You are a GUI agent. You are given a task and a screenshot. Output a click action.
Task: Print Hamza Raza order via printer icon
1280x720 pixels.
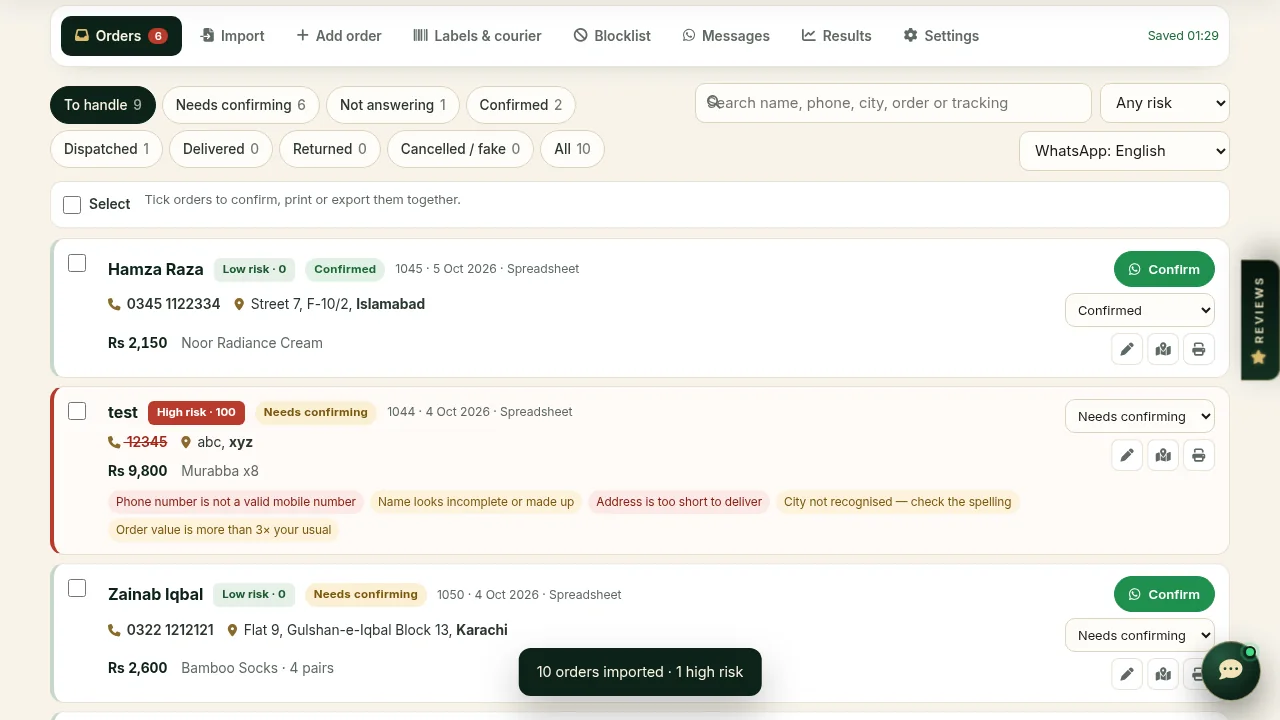pyautogui.click(x=1198, y=349)
